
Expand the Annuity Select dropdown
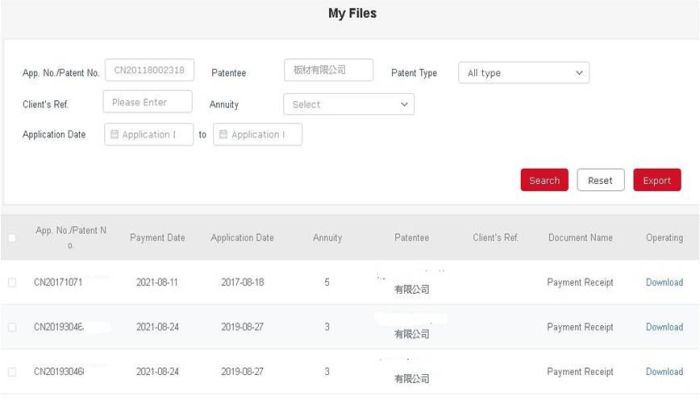tap(348, 104)
